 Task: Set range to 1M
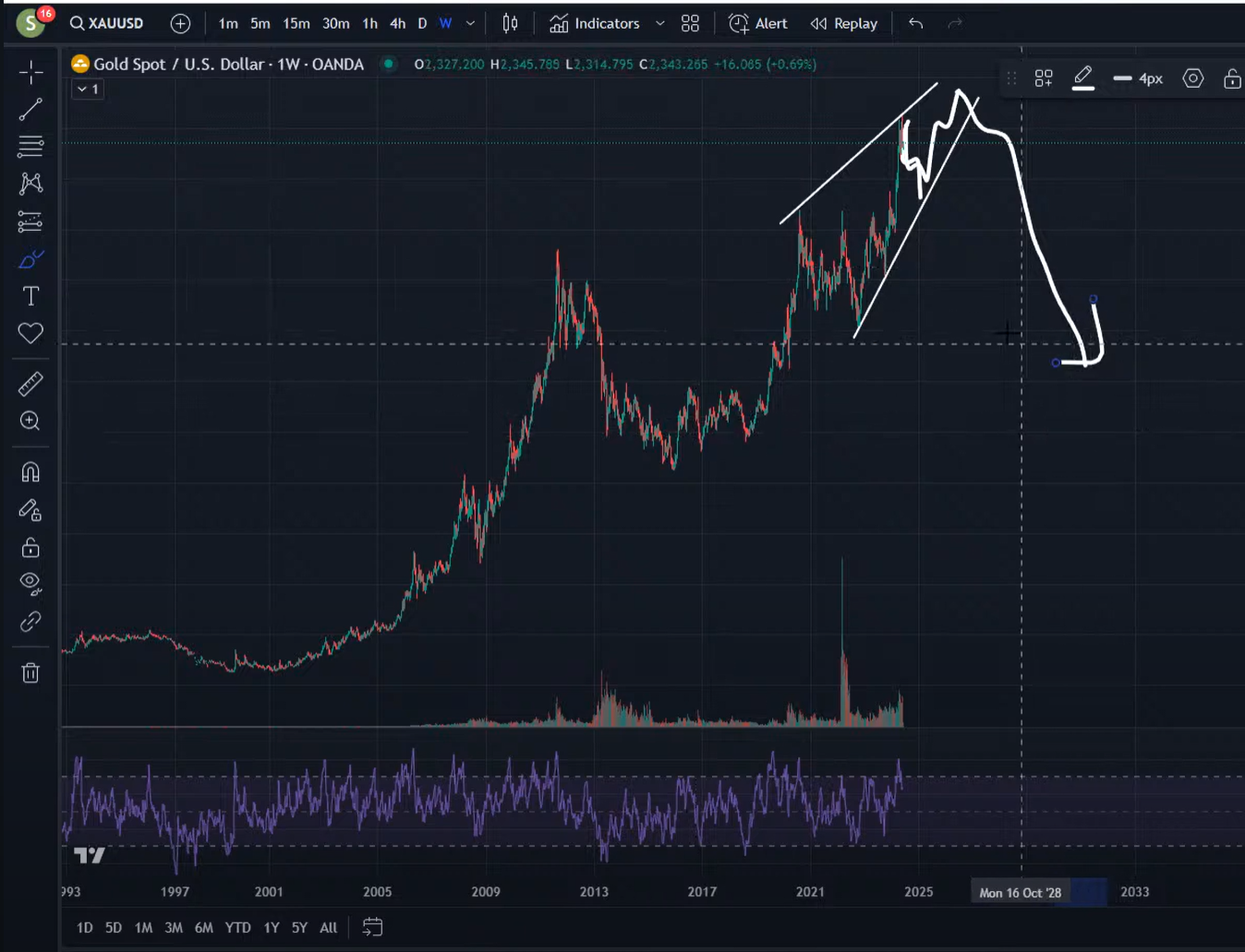[143, 928]
